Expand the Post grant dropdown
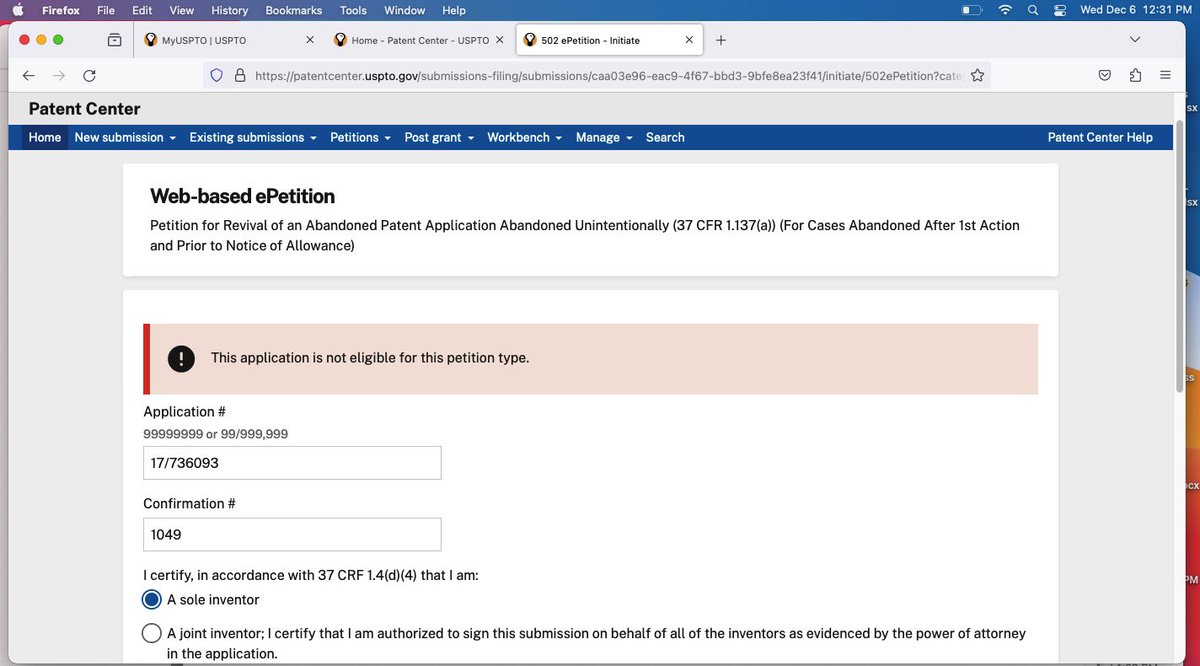Screen dimensions: 1200x666 tap(439, 137)
